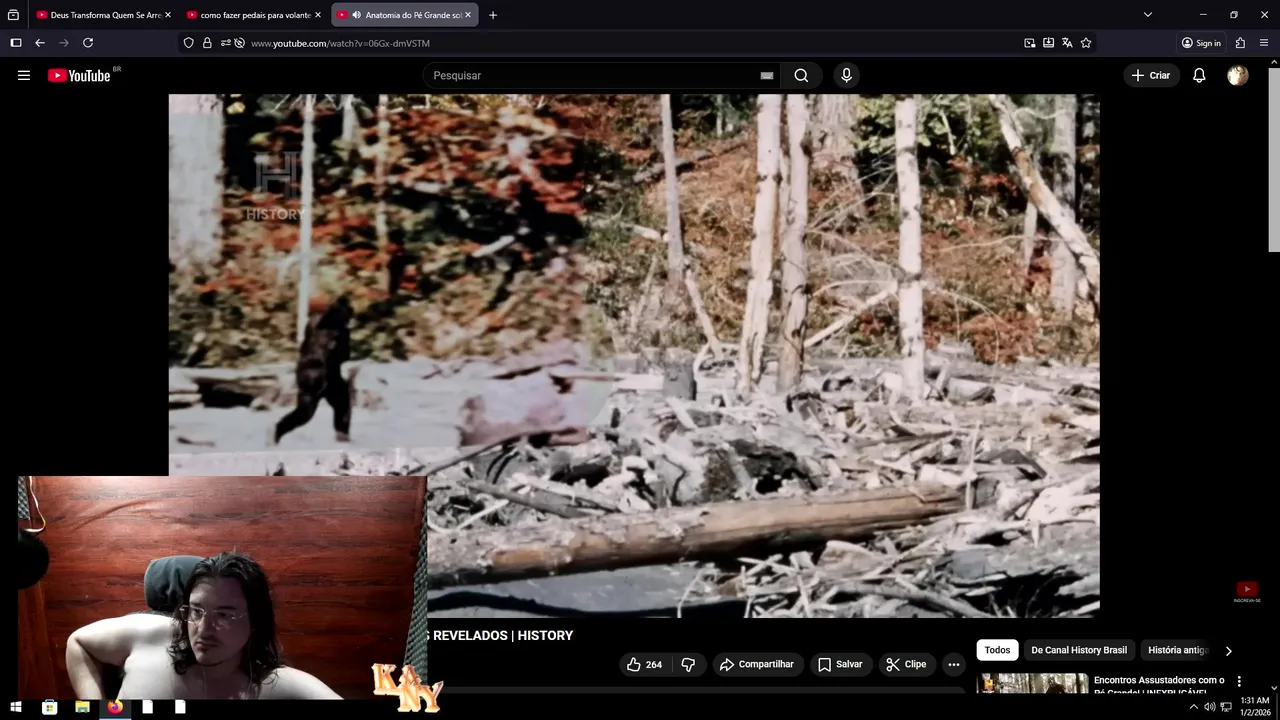1280x720 pixels.
Task: Go back to previous page
Action: tap(40, 43)
